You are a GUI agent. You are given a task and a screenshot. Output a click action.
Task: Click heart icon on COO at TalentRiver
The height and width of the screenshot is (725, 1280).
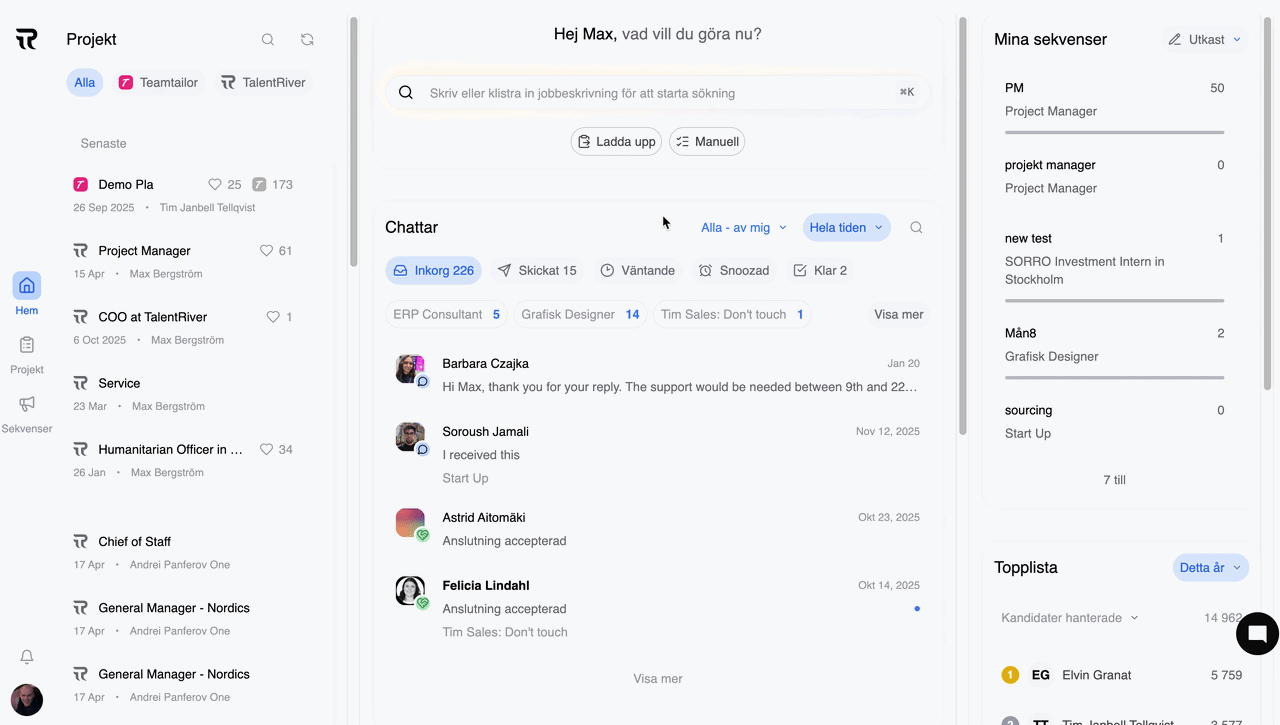[x=273, y=317]
